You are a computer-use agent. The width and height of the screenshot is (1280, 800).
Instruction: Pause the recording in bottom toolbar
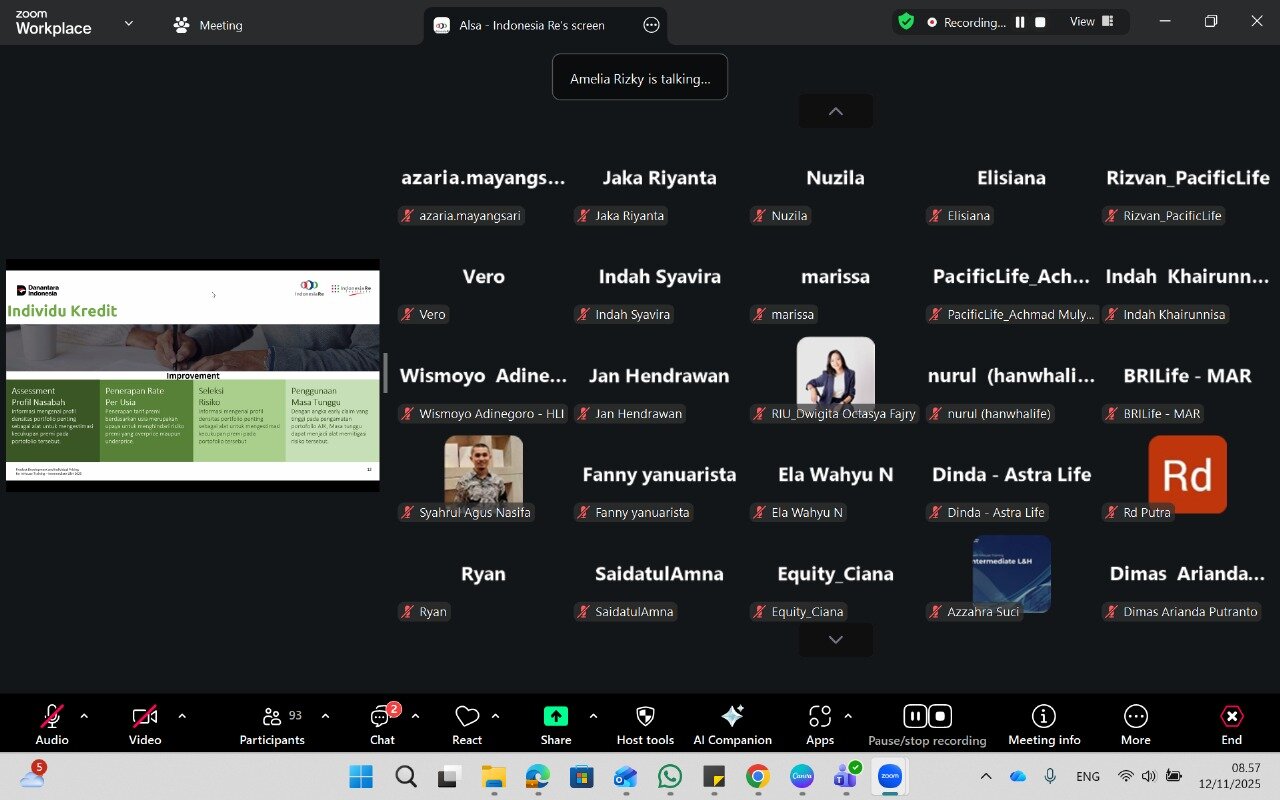coord(914,716)
